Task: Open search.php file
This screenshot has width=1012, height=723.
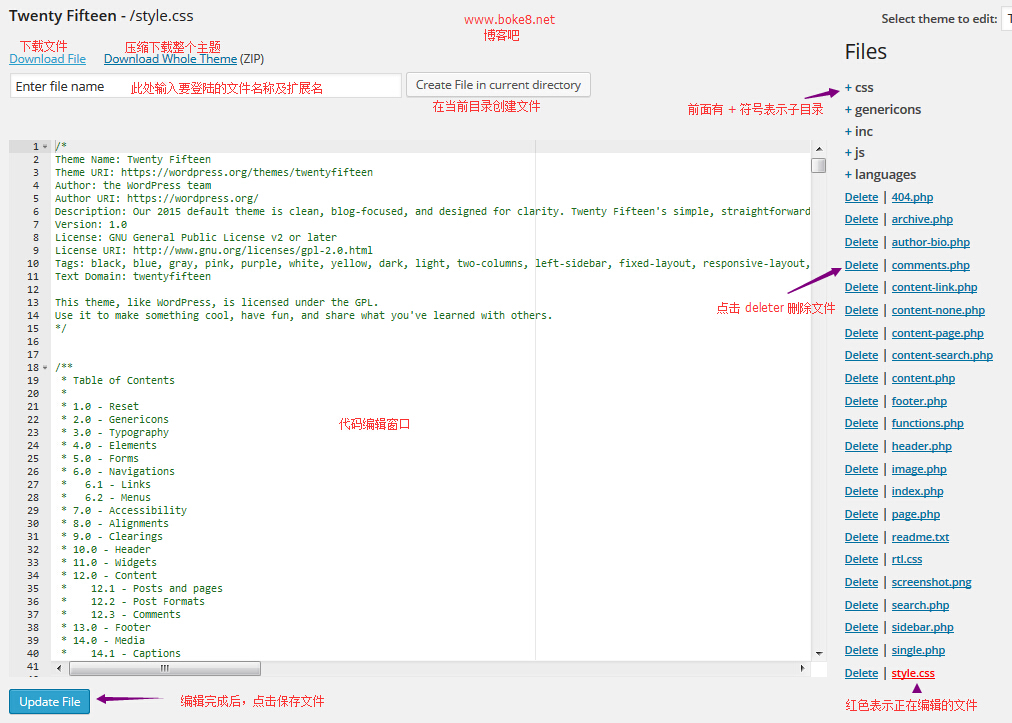Action: pos(920,606)
